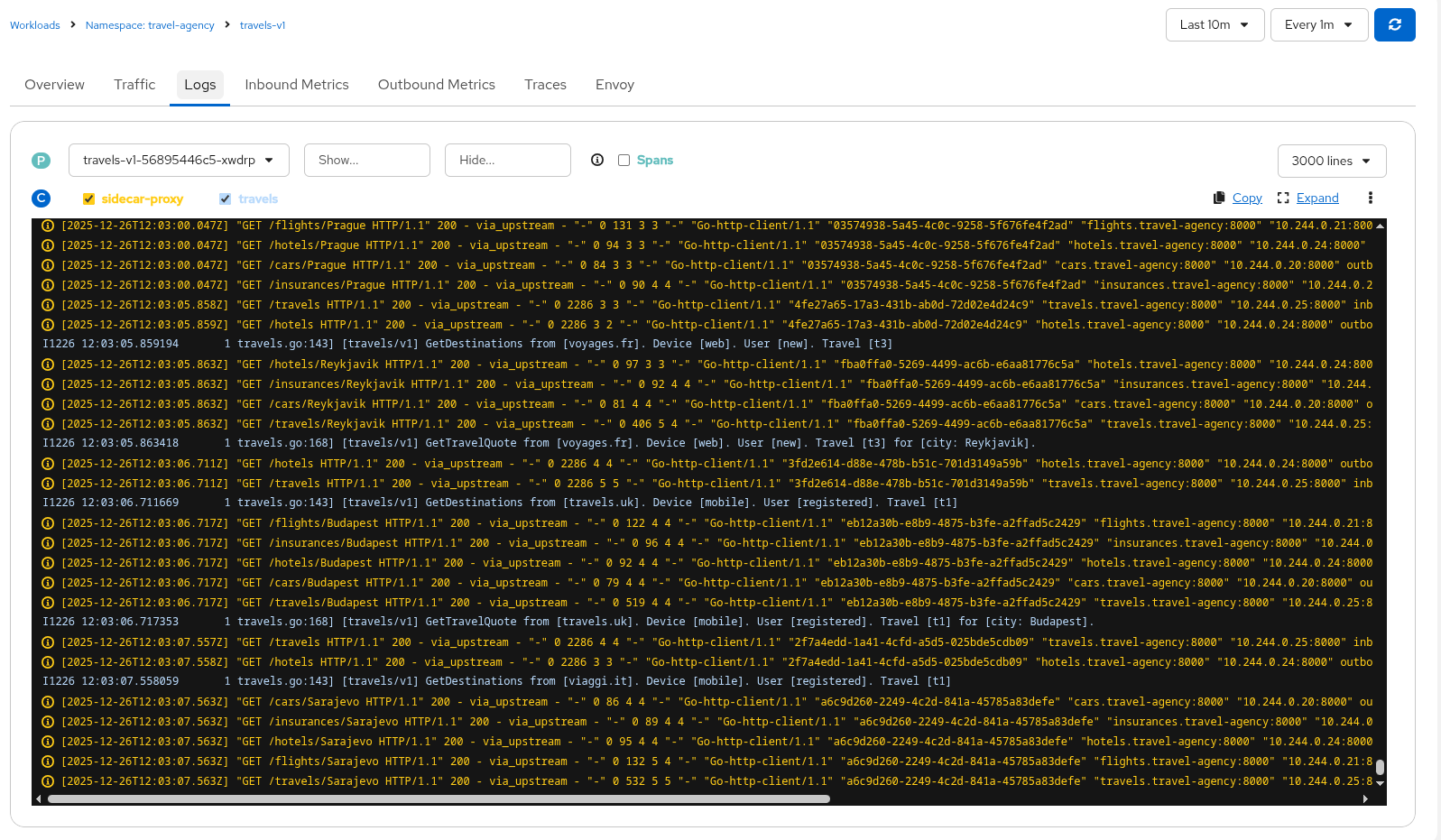Uncheck the sidecar-proxy container checkbox
Screen dimensions: 1441x840
tap(88, 199)
